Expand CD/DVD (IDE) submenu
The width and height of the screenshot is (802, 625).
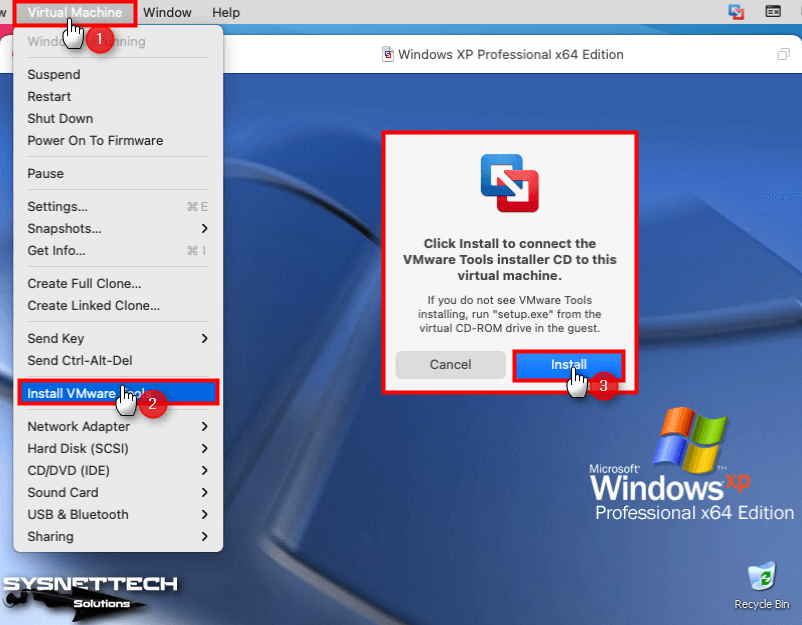[x=118, y=471]
